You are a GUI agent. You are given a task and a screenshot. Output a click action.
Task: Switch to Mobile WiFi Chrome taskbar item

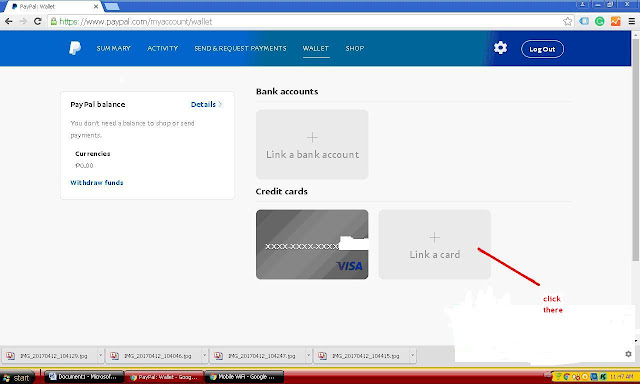[x=244, y=377]
